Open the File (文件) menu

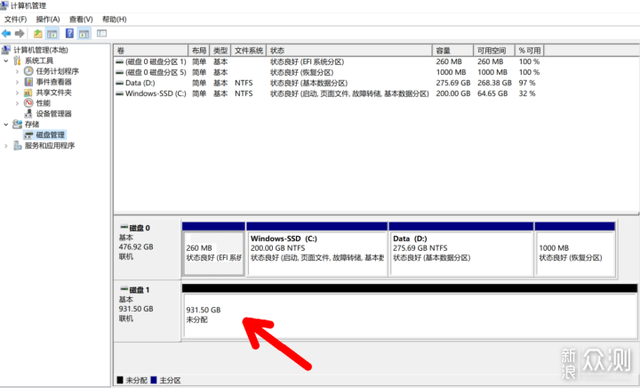[16, 19]
